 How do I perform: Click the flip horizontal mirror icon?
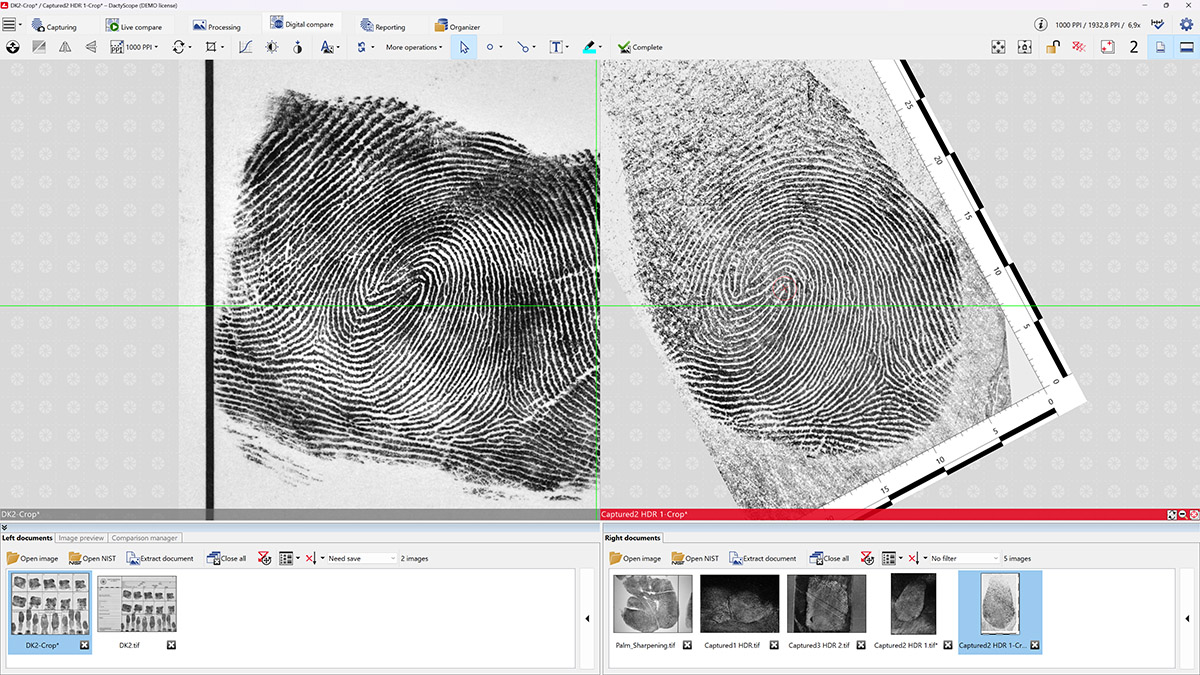tap(65, 47)
